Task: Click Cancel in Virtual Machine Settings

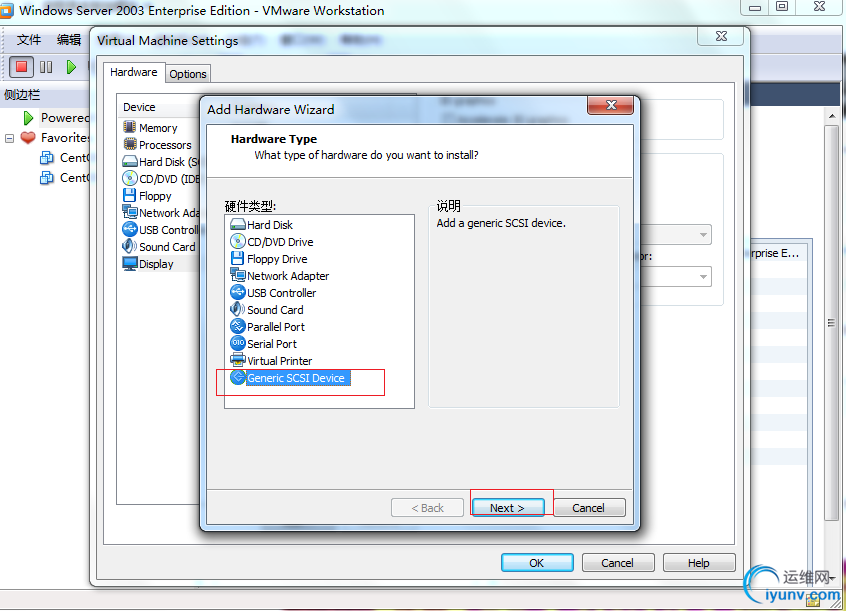Action: click(x=618, y=563)
